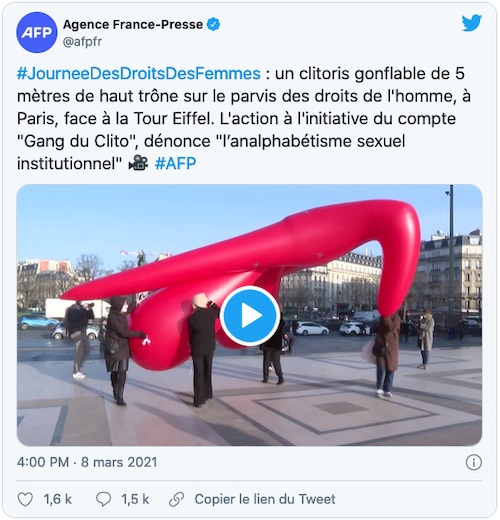Click the Twitter bird logo
The width and height of the screenshot is (500, 520).
[x=471, y=23]
